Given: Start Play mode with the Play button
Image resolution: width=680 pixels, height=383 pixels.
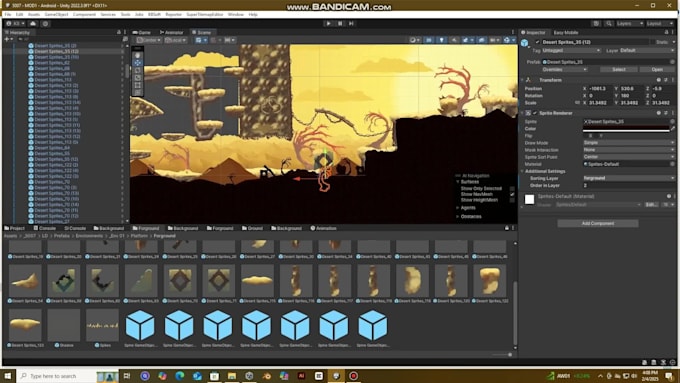Looking at the screenshot, I should 328,23.
